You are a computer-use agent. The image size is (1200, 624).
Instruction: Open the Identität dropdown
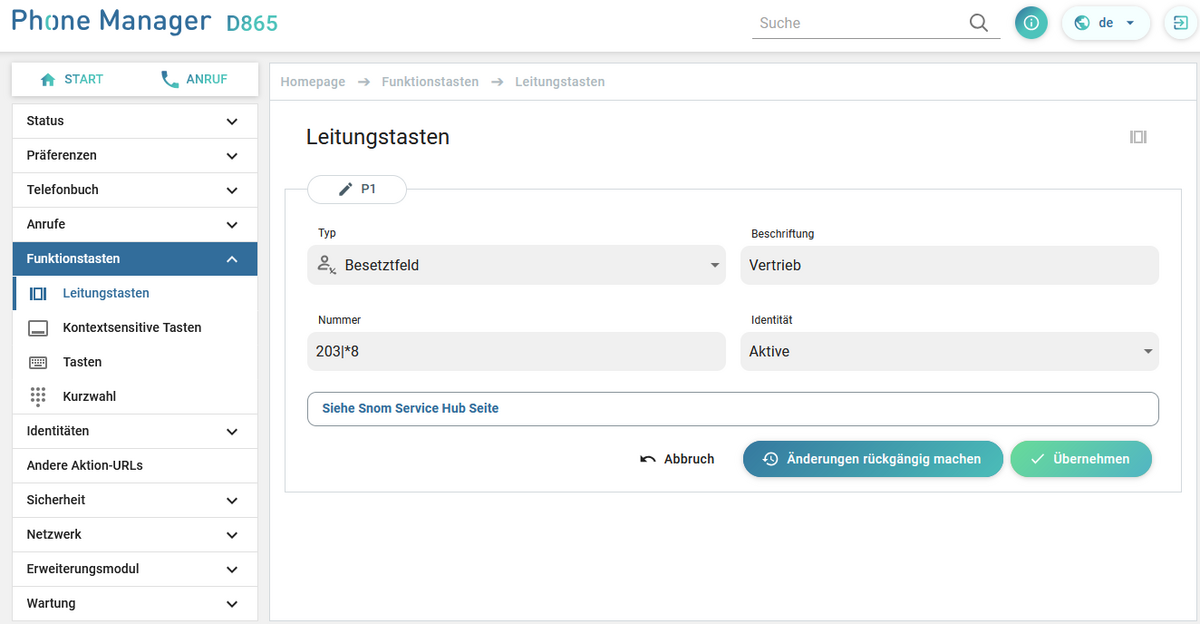[949, 352]
